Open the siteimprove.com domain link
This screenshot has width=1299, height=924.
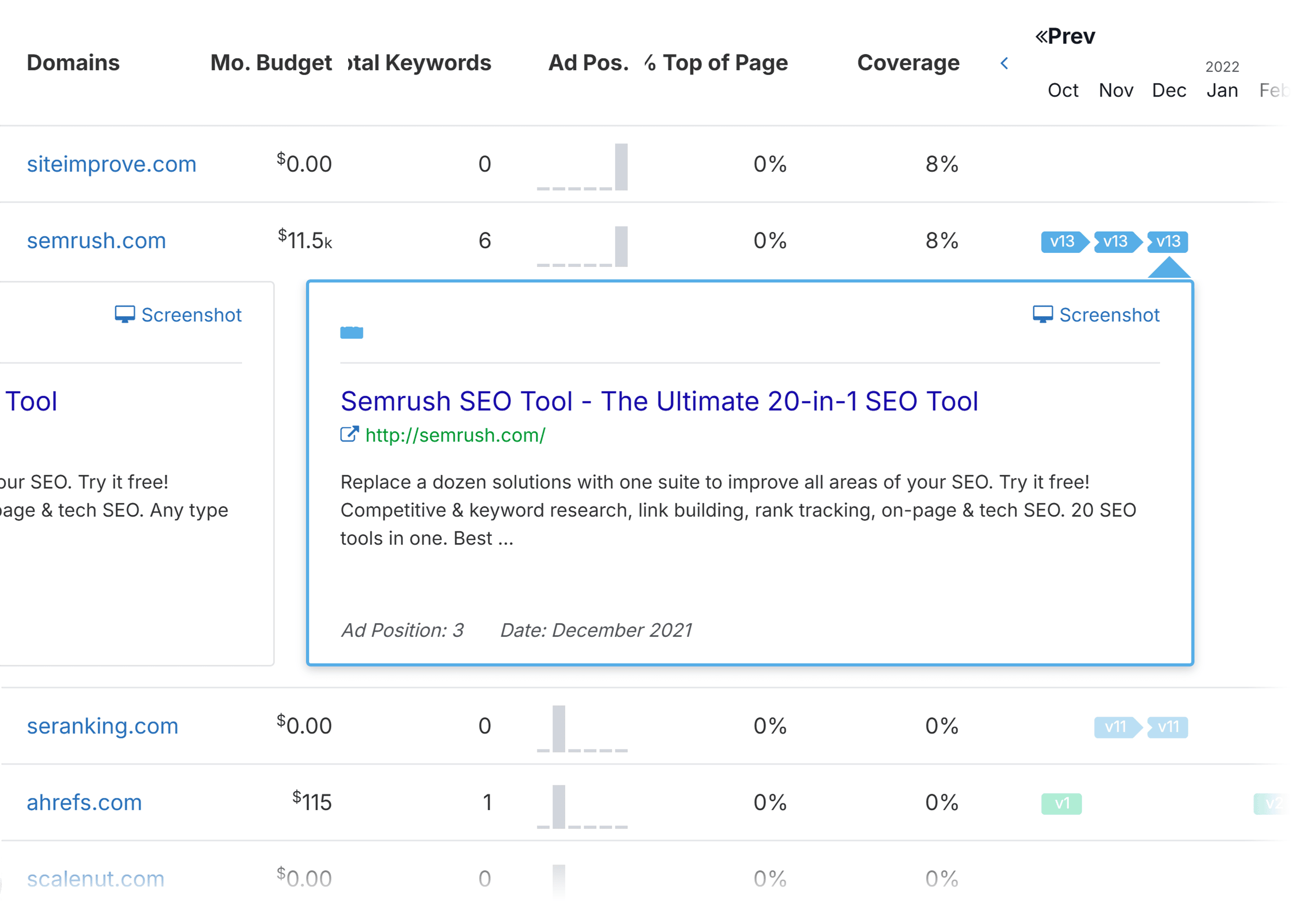point(112,164)
